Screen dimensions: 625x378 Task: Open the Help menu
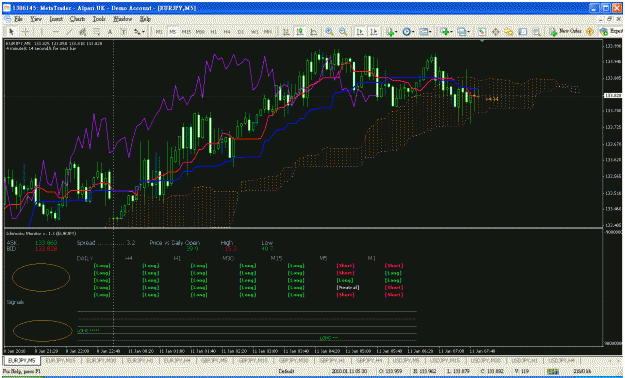tap(145, 19)
